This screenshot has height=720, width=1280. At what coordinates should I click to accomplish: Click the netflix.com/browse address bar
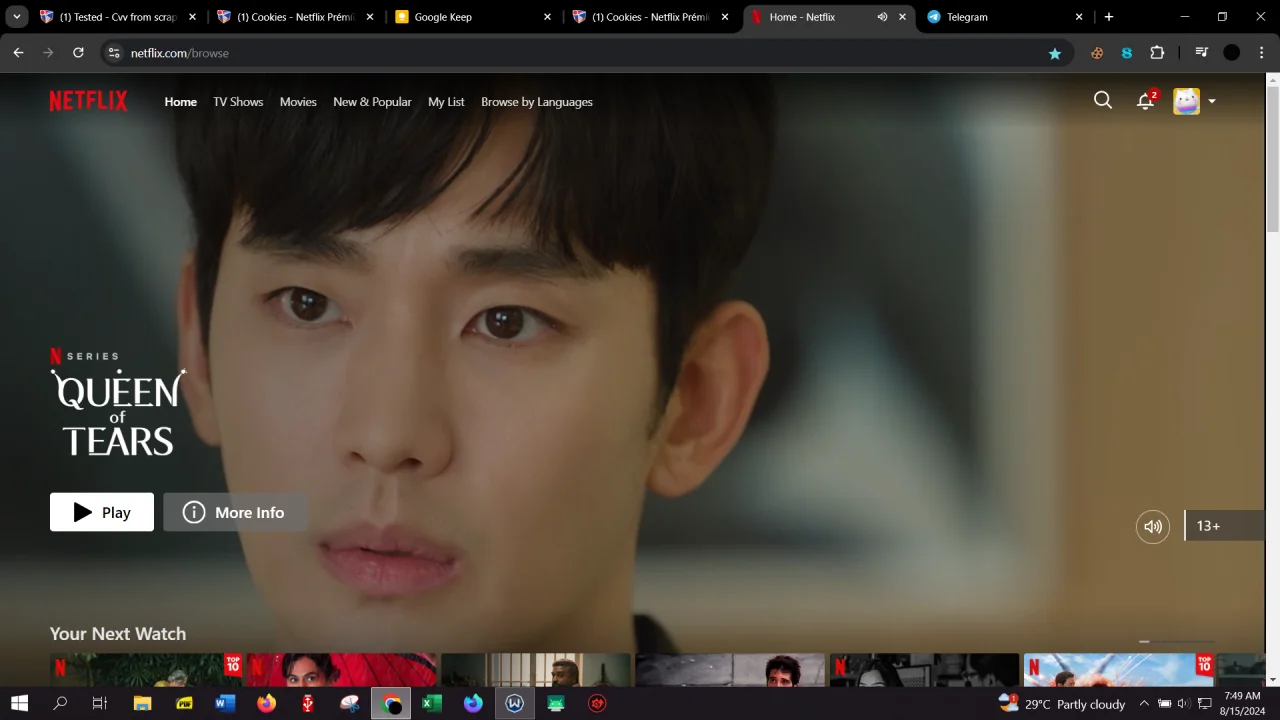click(587, 53)
